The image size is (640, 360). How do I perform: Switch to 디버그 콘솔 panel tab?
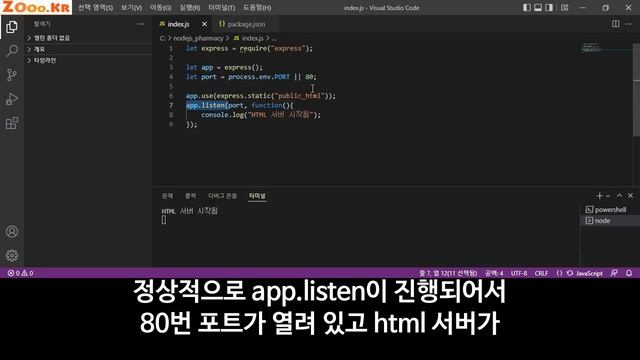222,196
